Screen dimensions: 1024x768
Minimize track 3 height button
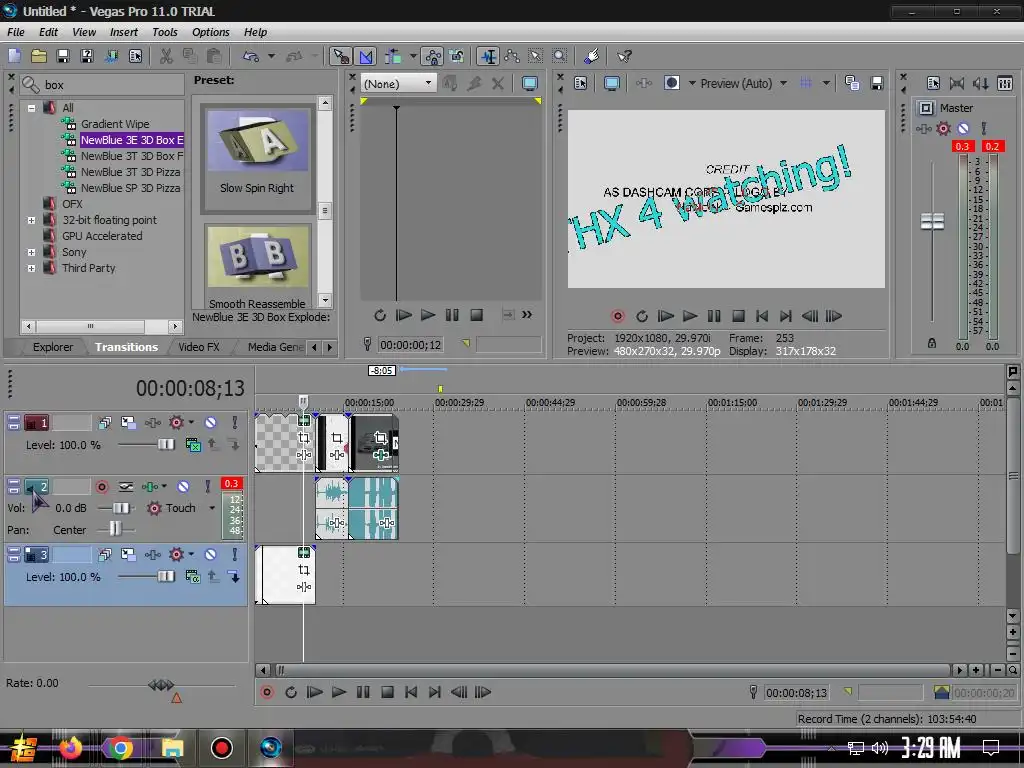coord(14,551)
